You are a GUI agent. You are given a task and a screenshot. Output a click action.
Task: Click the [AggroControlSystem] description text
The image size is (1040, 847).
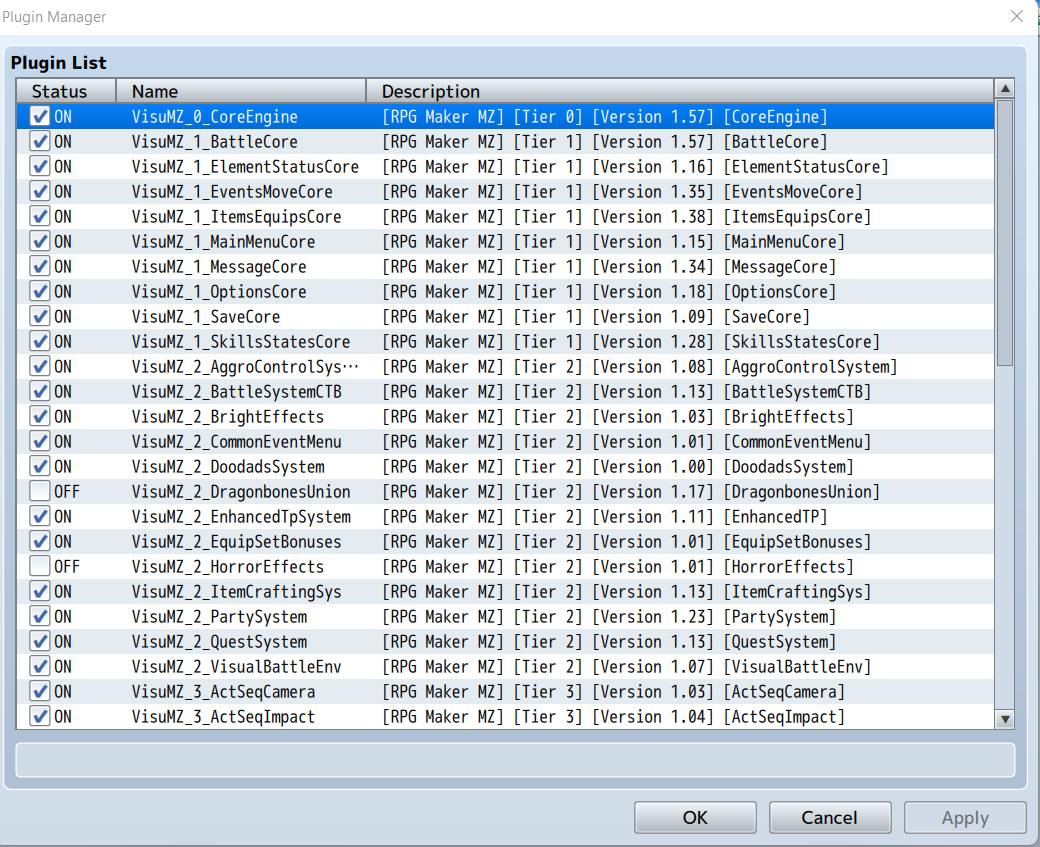pos(639,367)
